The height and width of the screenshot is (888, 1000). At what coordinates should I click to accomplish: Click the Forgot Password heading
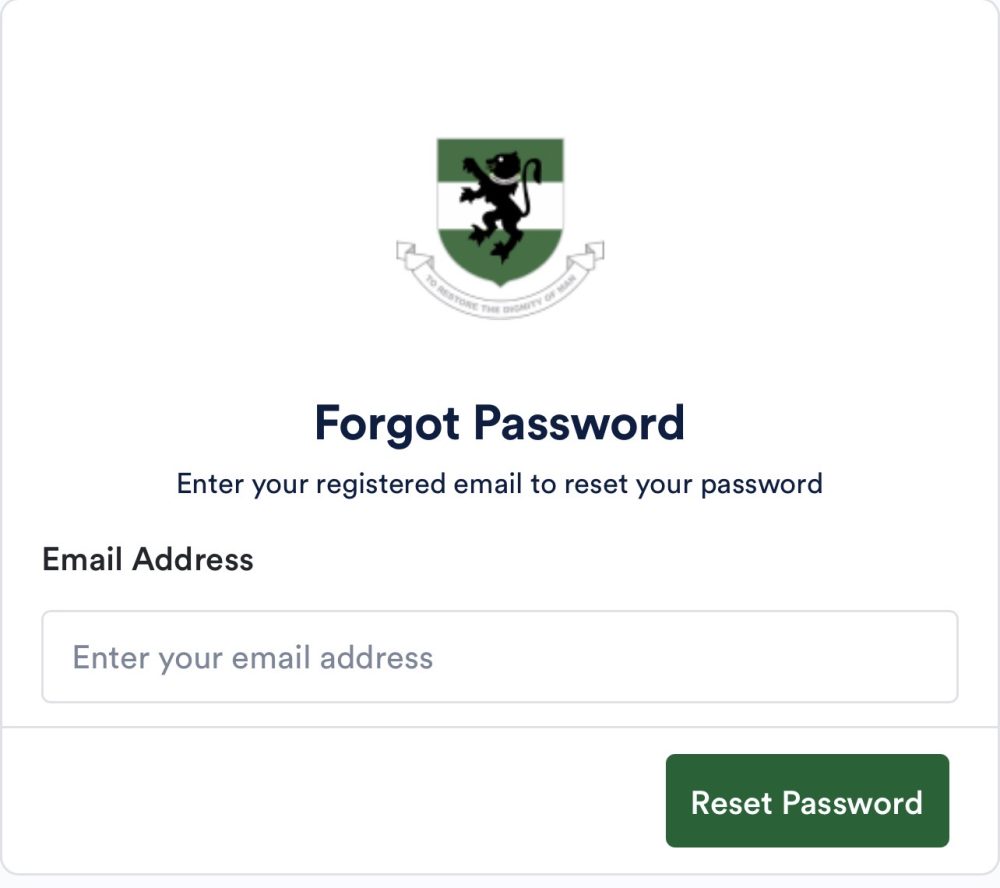[x=500, y=422]
